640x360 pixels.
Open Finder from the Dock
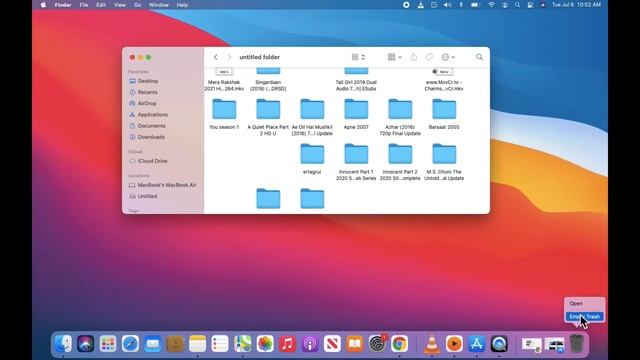click(x=63, y=344)
